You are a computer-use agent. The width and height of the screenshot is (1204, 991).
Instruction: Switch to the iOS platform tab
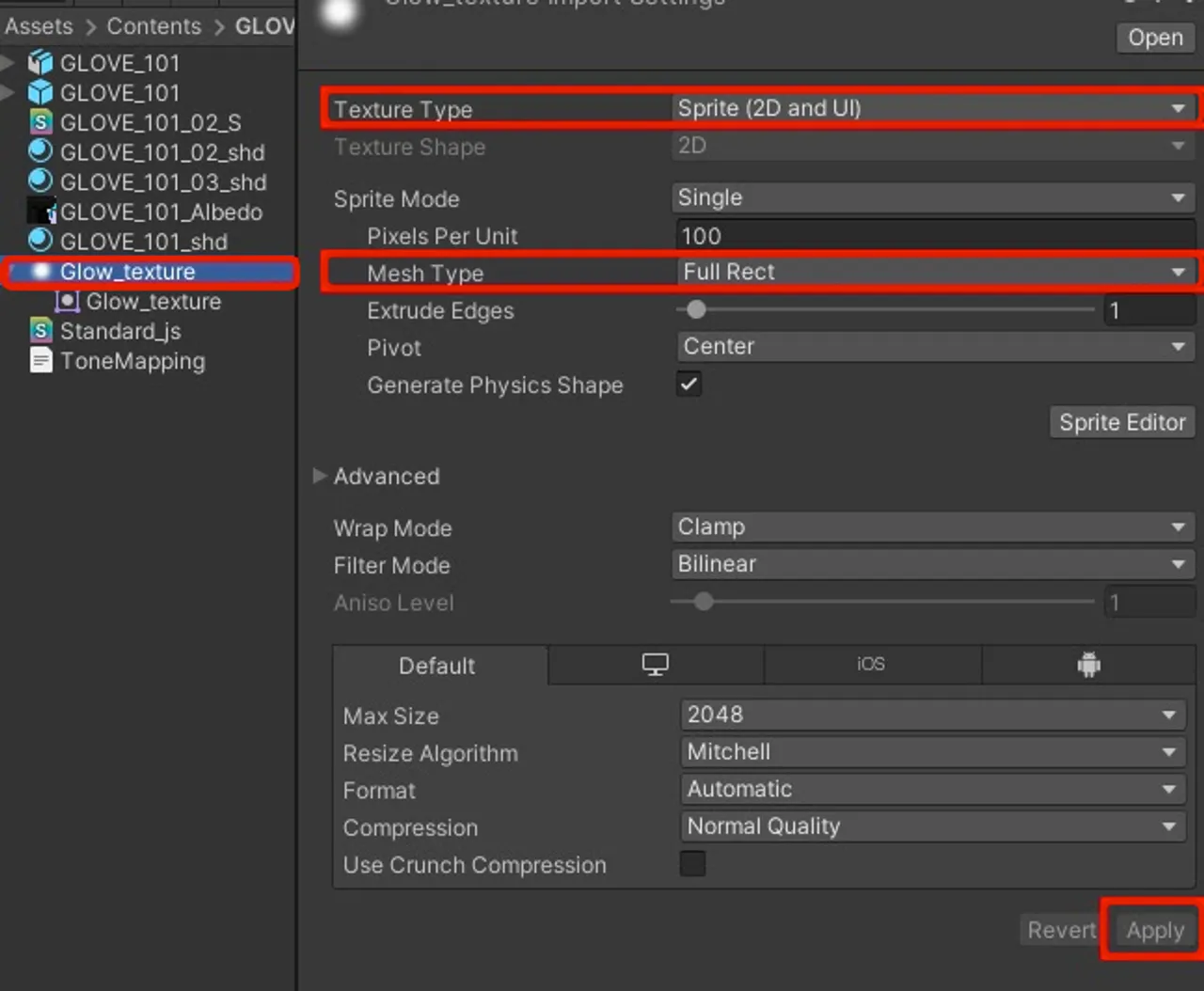click(870, 663)
